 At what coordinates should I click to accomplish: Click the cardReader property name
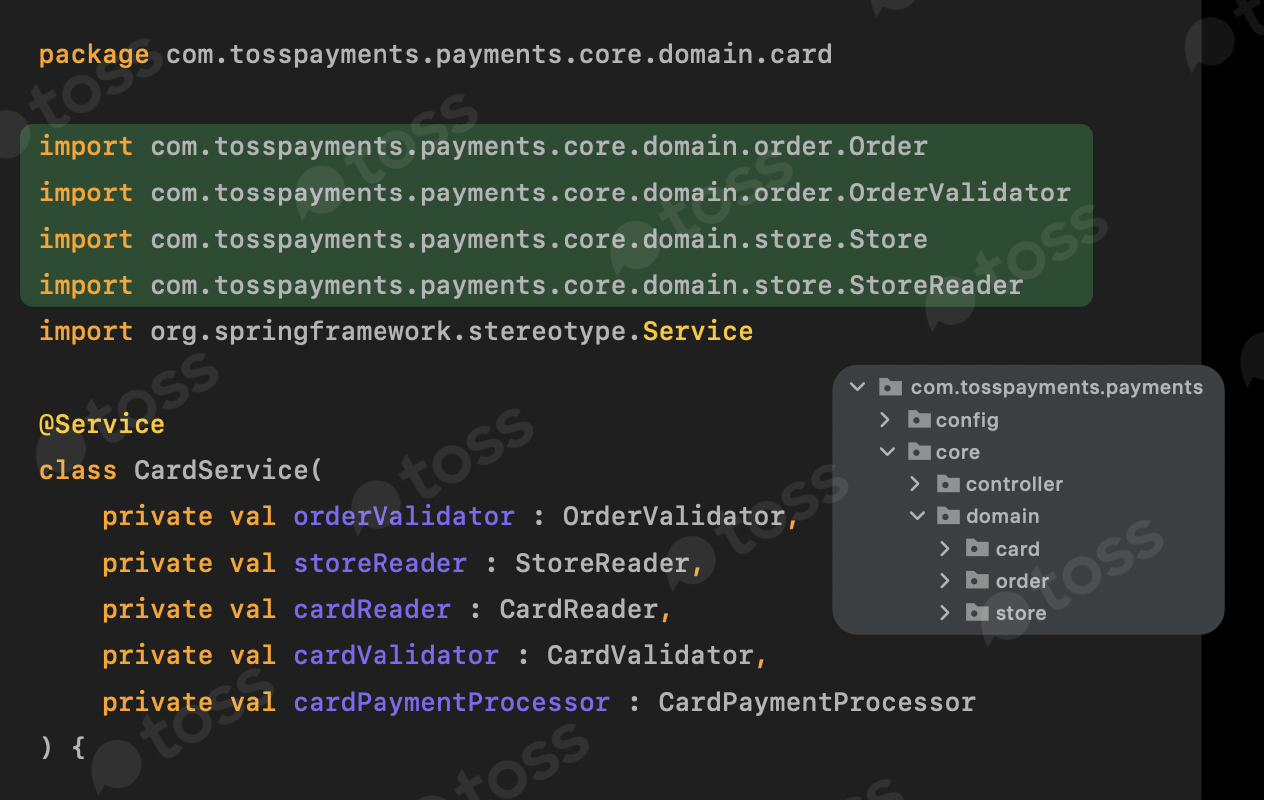[x=372, y=608]
